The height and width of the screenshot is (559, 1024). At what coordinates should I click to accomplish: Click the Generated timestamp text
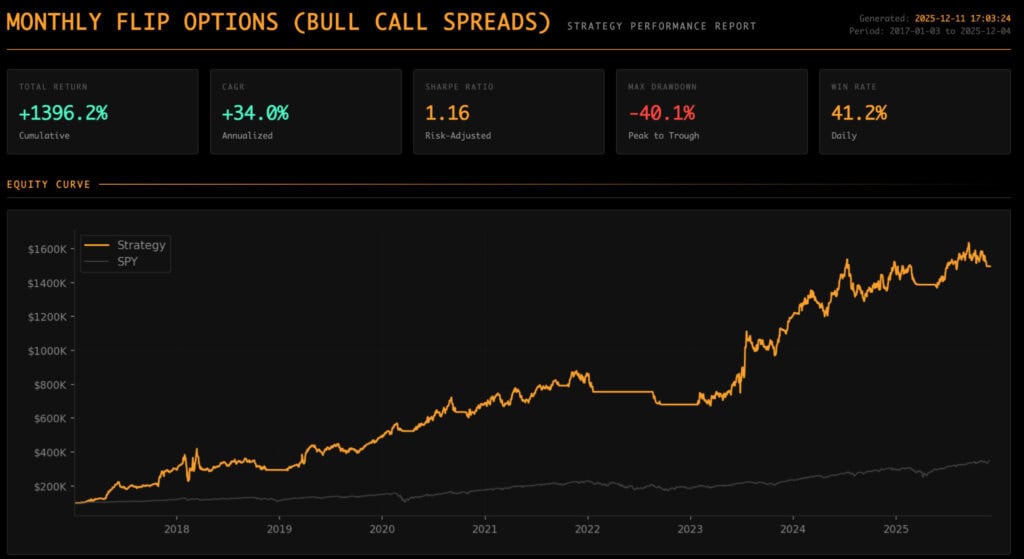tap(936, 18)
